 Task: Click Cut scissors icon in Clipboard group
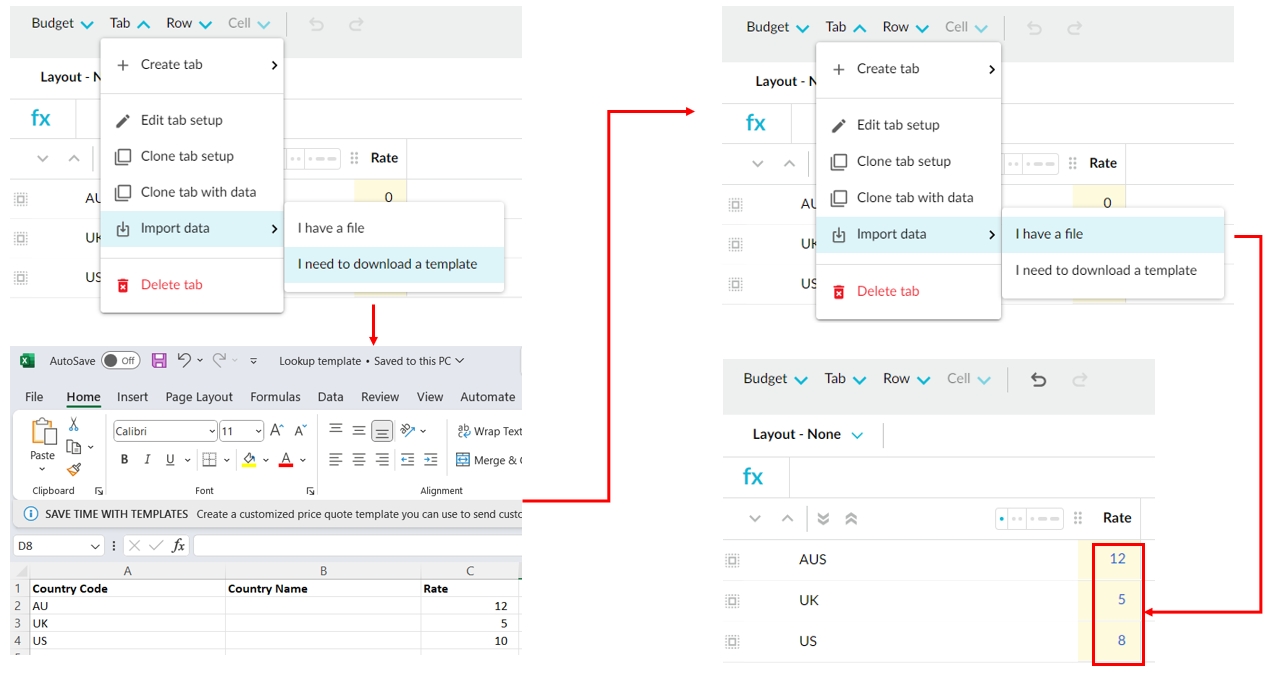pyautogui.click(x=74, y=425)
